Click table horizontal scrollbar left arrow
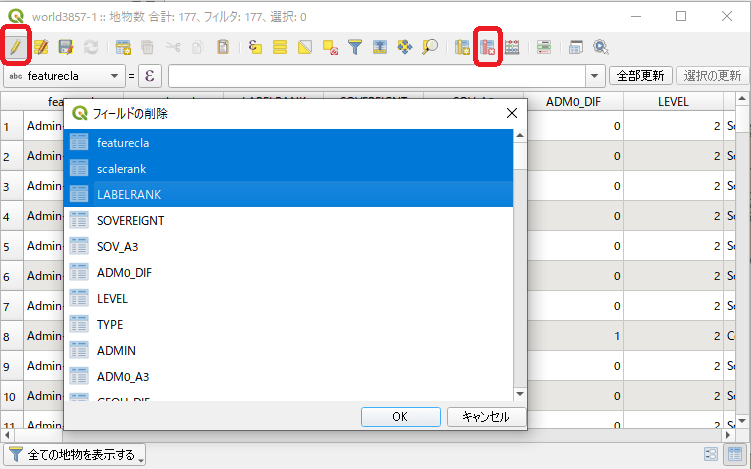751x469 pixels. click(7, 435)
